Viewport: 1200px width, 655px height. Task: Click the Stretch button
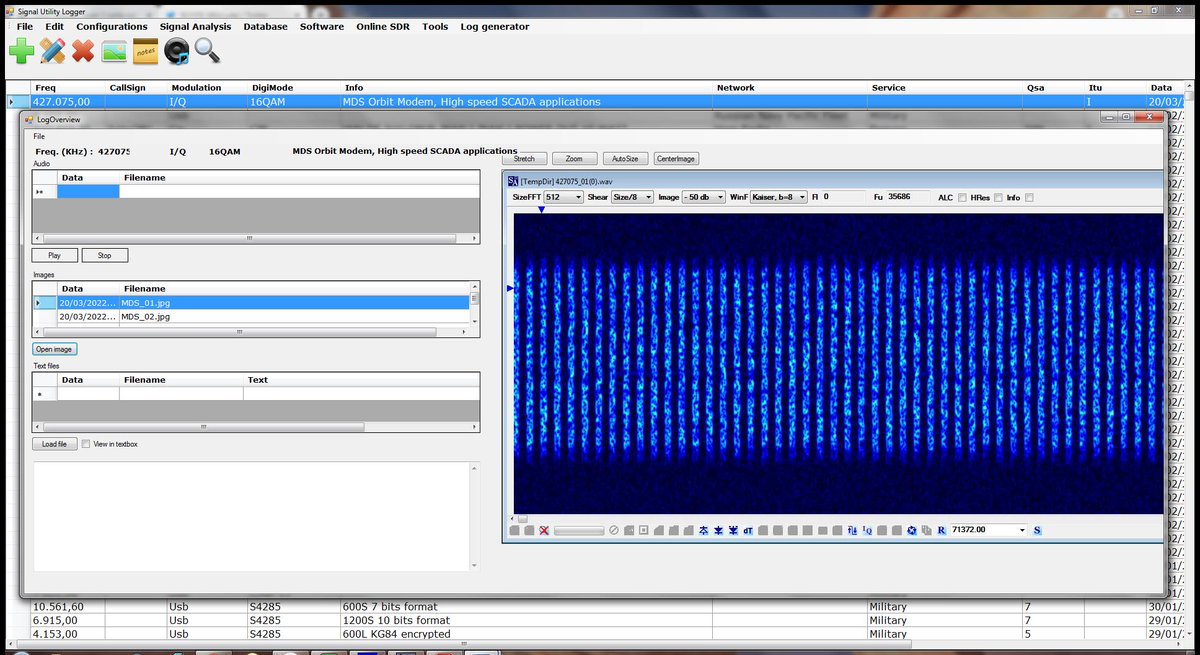click(x=524, y=159)
